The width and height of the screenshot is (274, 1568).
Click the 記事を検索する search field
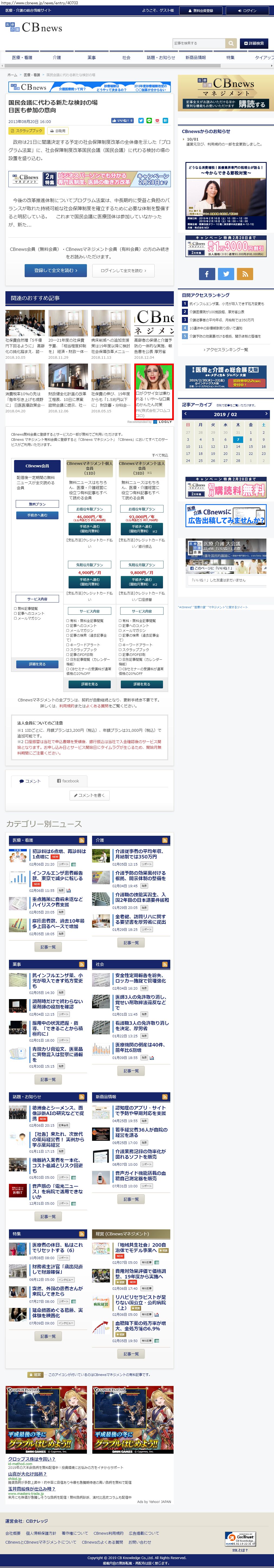(198, 43)
